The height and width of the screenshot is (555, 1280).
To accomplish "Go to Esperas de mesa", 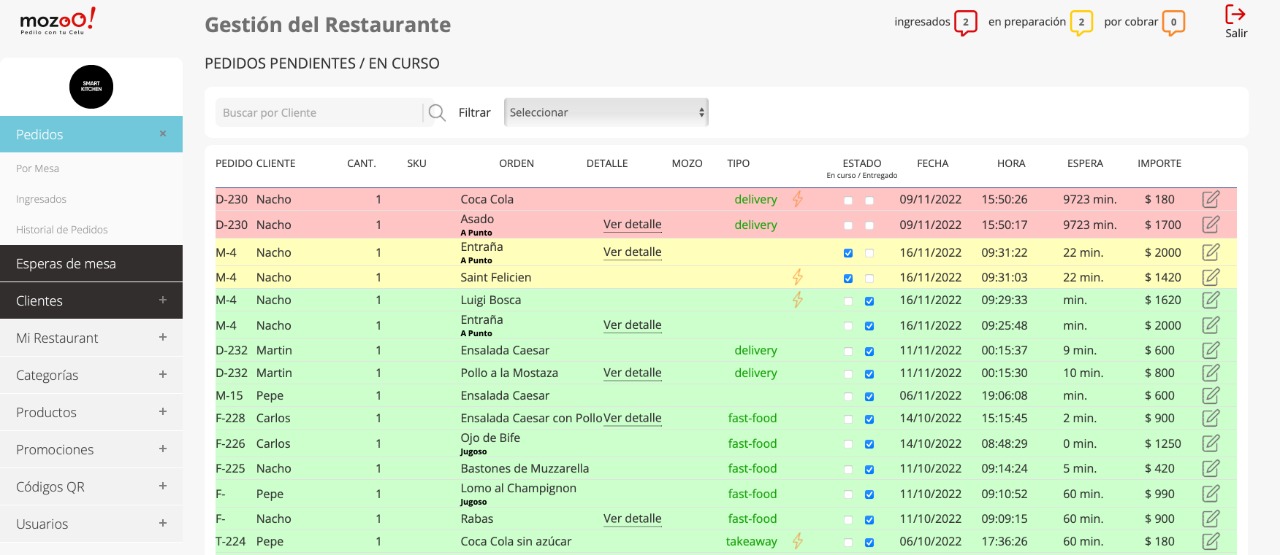I will [x=91, y=264].
